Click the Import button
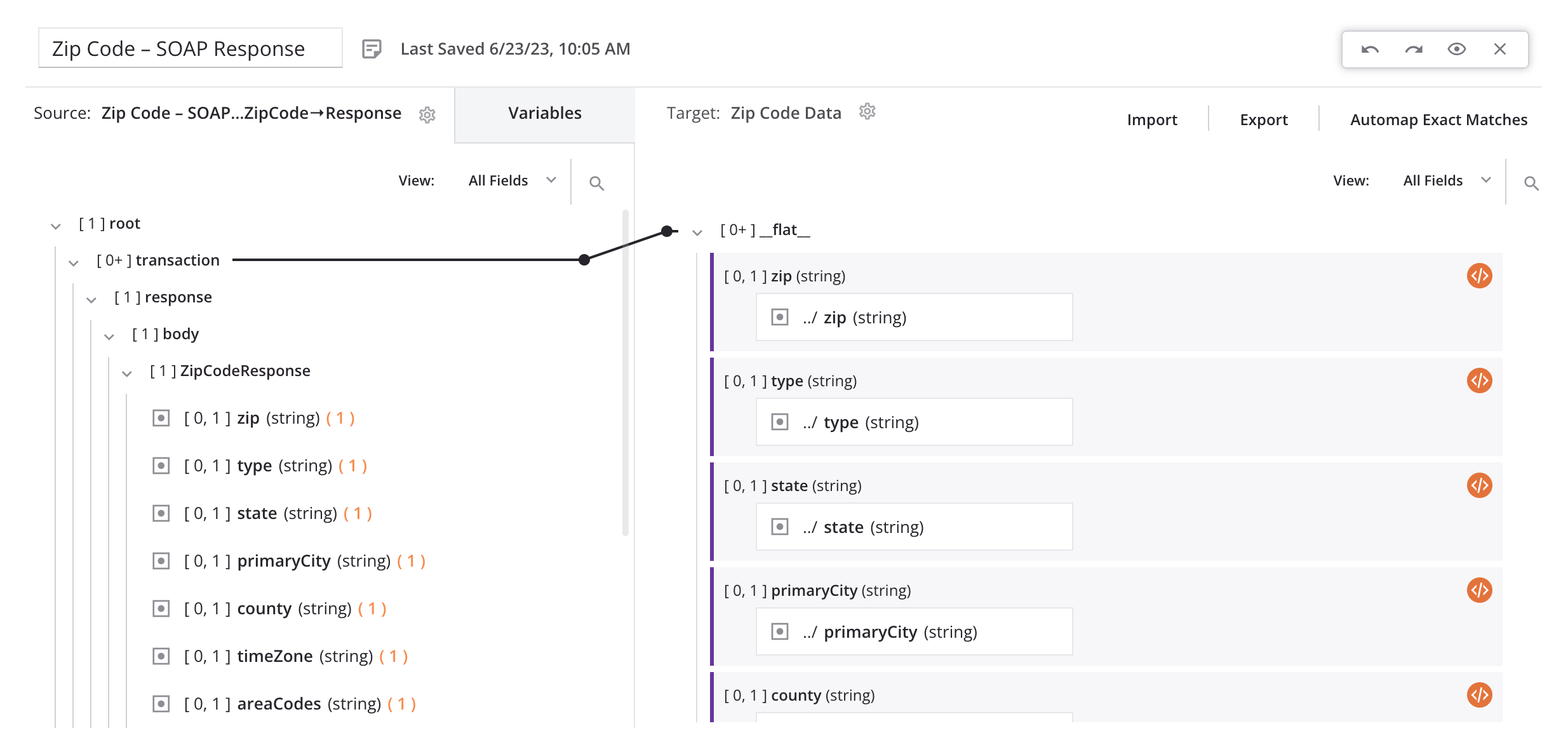 pyautogui.click(x=1151, y=120)
